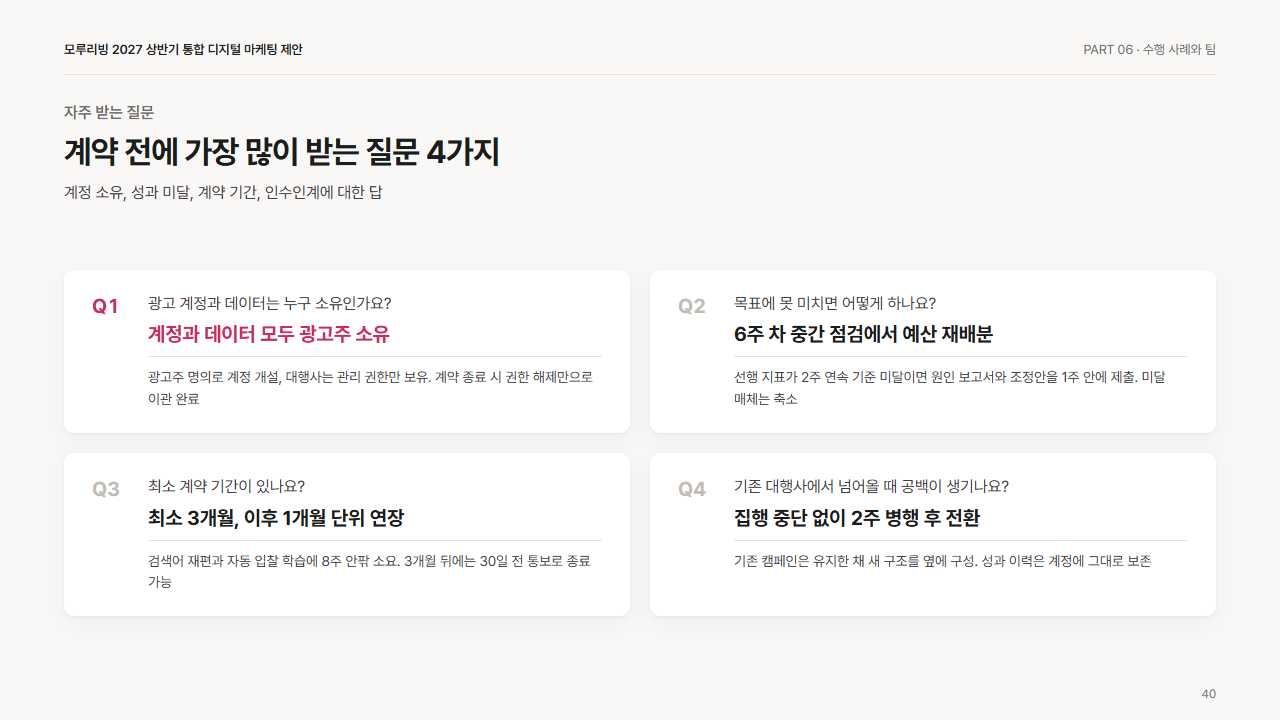Click the Q3 label
Viewport: 1280px width, 720px height.
pos(106,489)
